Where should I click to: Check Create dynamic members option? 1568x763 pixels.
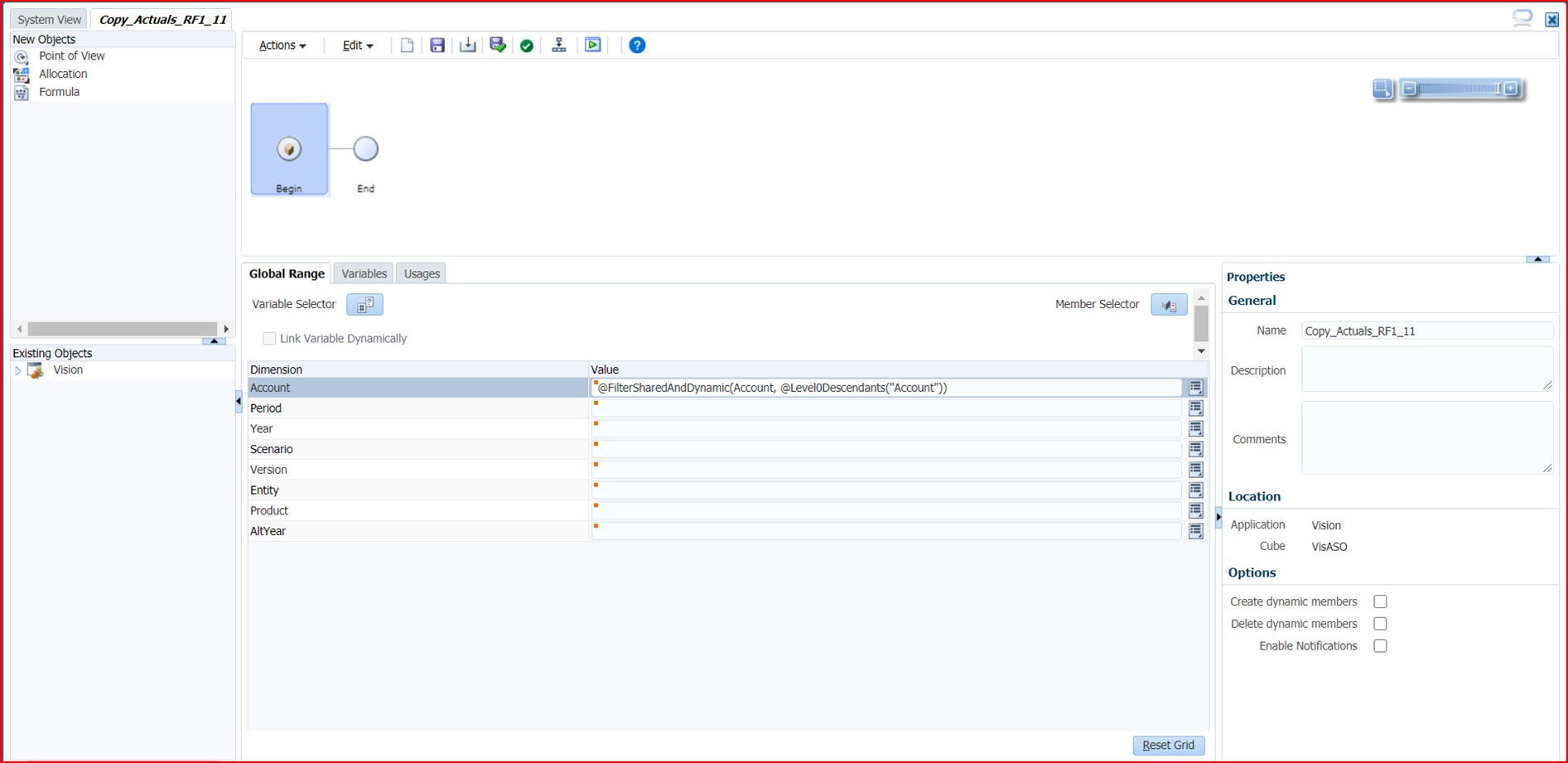point(1380,601)
